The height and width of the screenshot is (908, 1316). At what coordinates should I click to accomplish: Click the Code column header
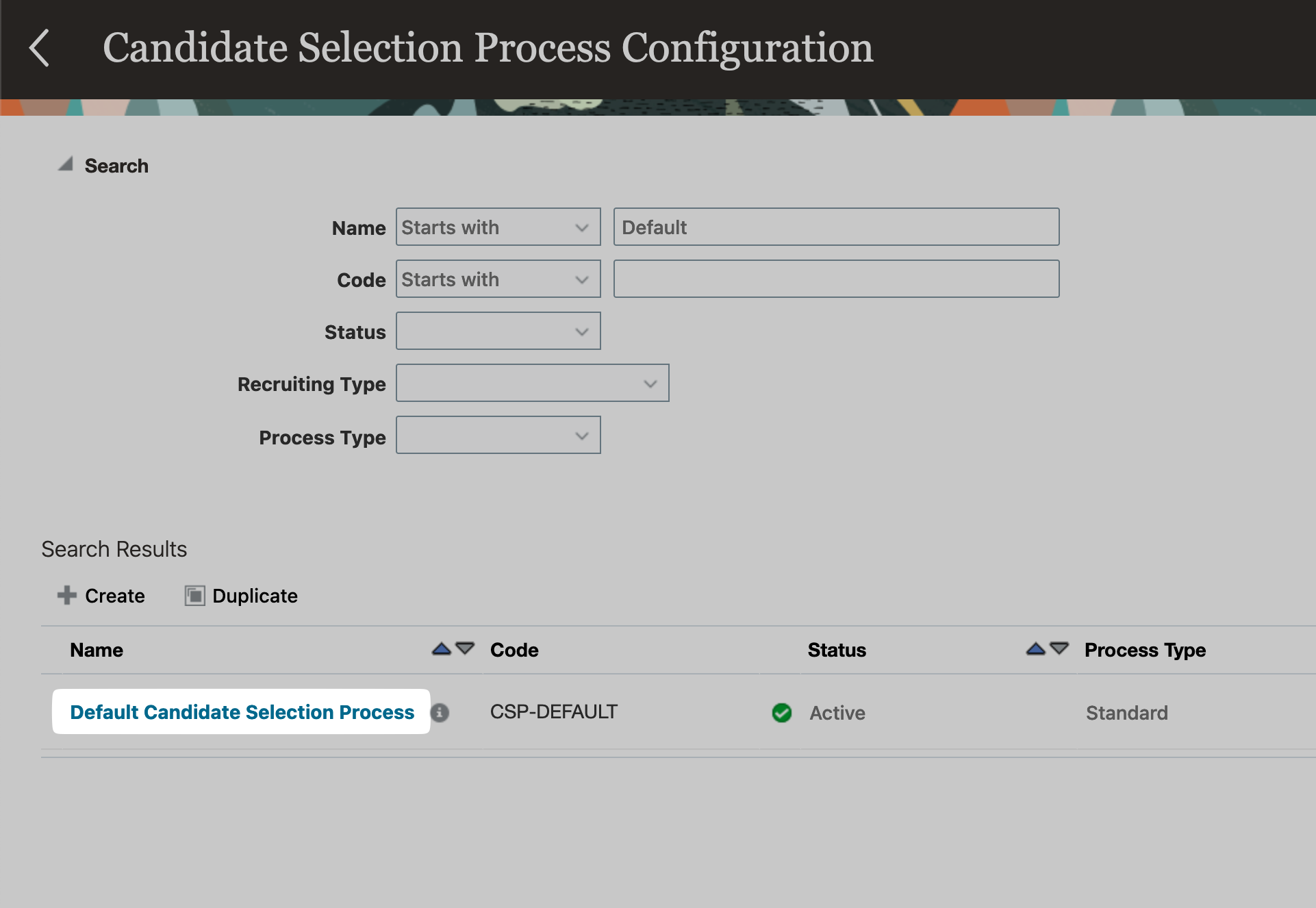514,650
